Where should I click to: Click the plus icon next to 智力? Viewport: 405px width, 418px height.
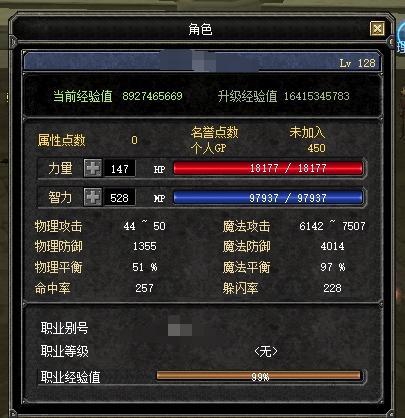(x=93, y=197)
